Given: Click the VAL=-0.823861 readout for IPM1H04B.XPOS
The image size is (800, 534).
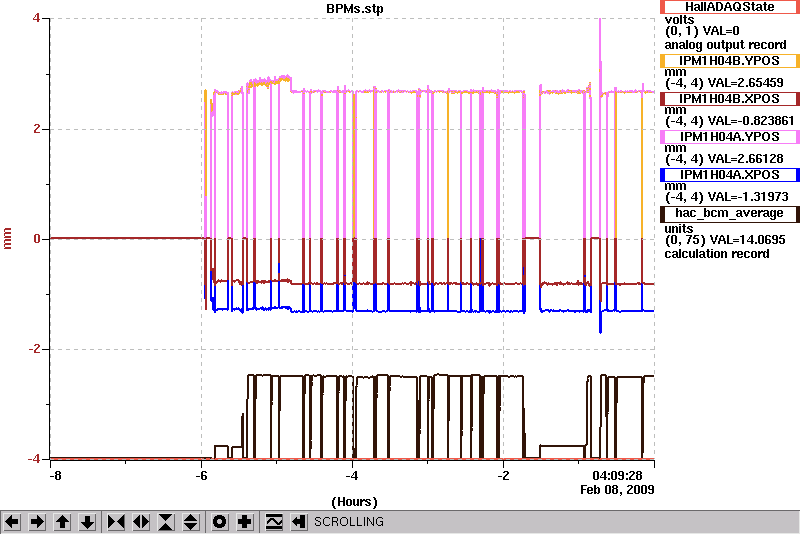Looking at the screenshot, I should click(x=749, y=121).
